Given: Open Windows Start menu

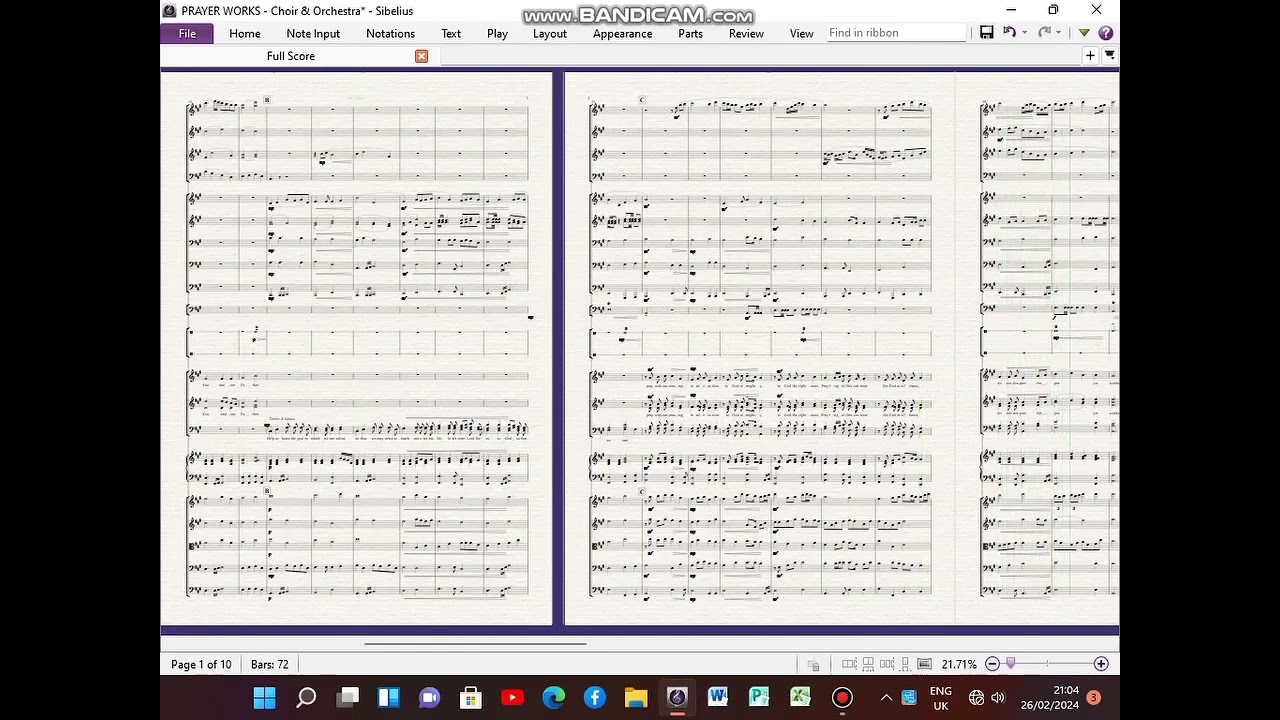Looking at the screenshot, I should [x=264, y=697].
